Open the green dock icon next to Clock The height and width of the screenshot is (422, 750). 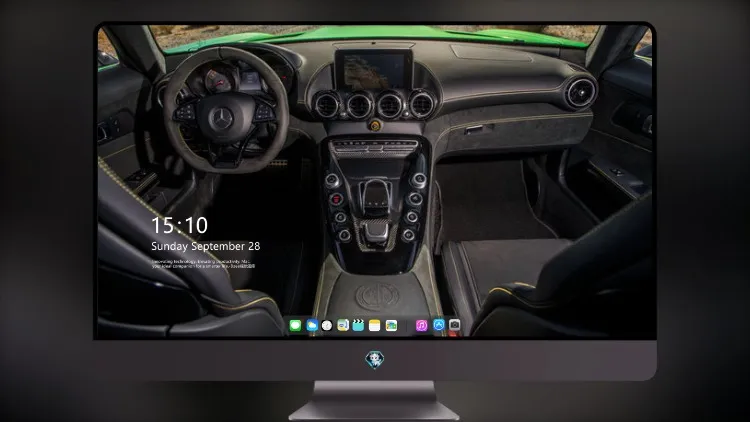tap(343, 325)
